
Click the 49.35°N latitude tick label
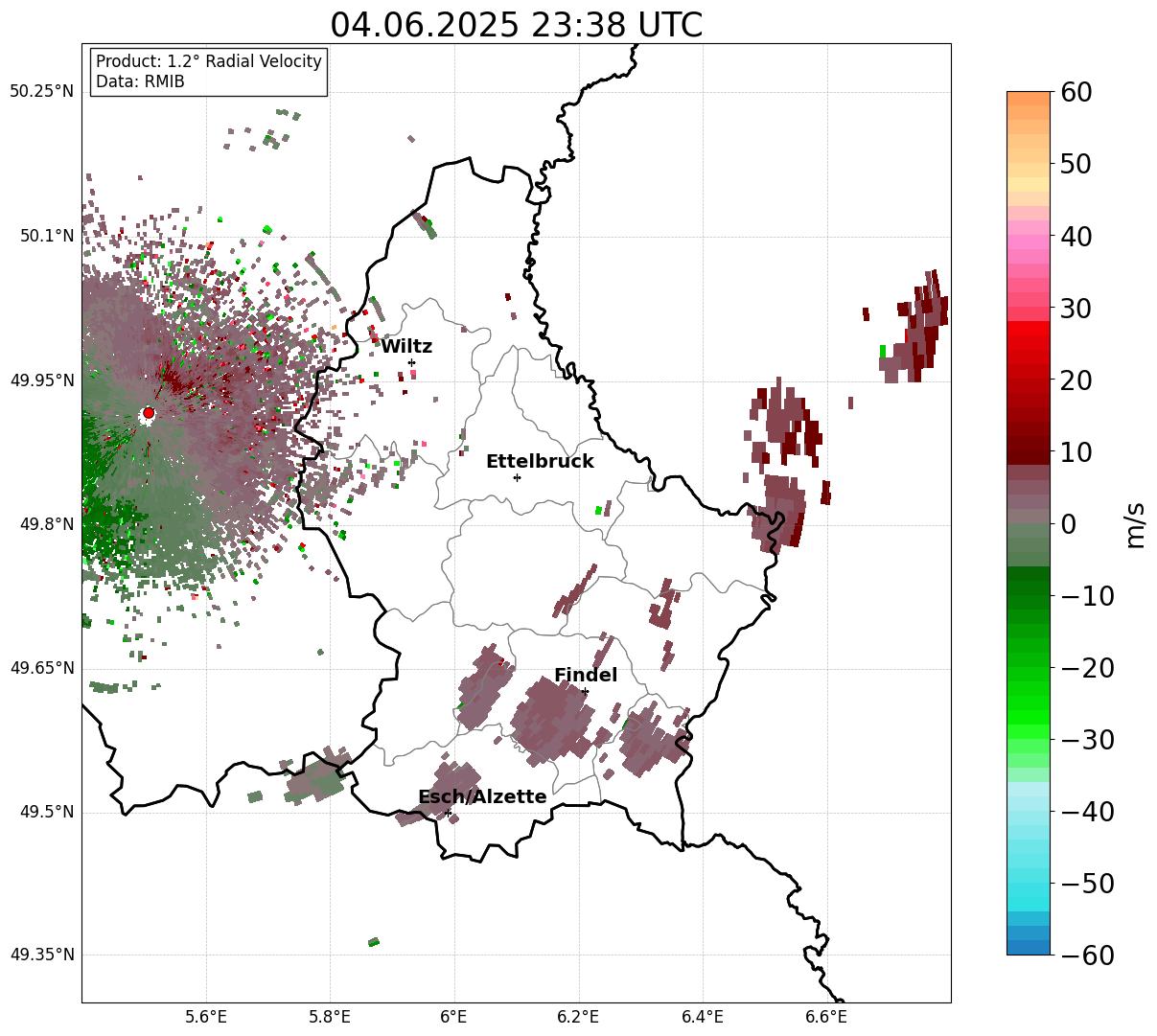pyautogui.click(x=41, y=955)
